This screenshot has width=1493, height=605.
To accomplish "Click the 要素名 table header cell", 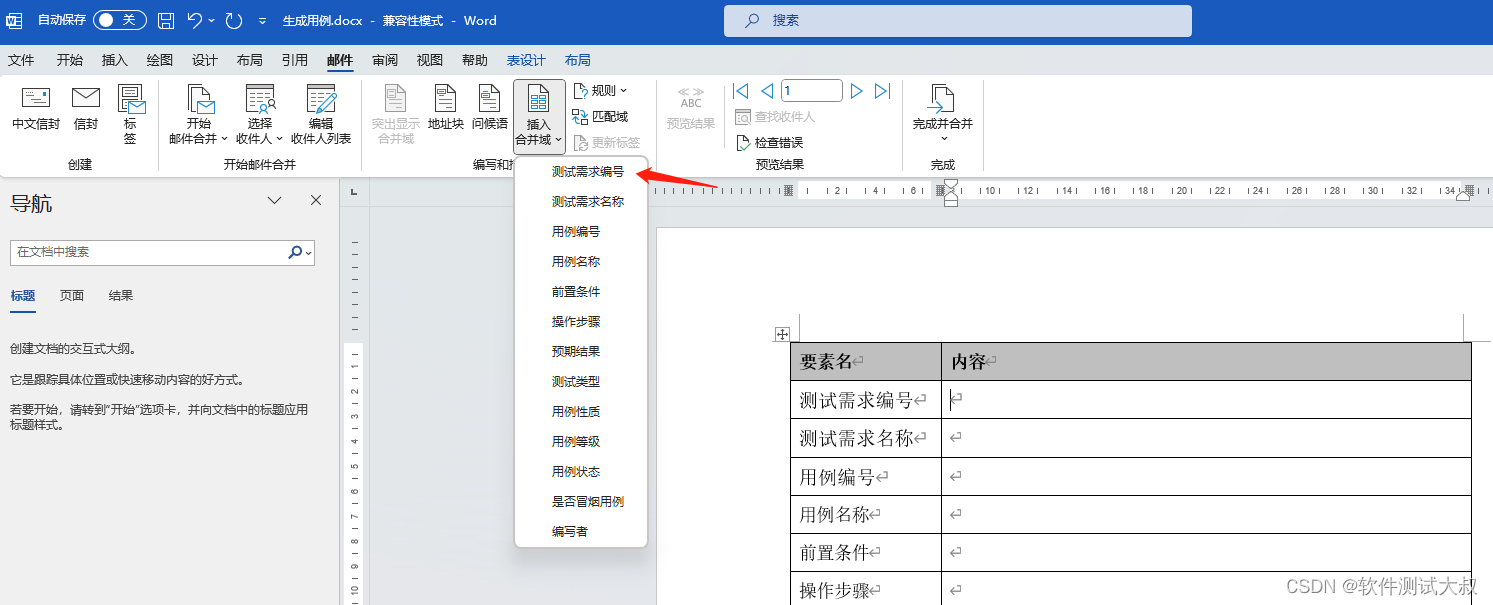I will [866, 361].
